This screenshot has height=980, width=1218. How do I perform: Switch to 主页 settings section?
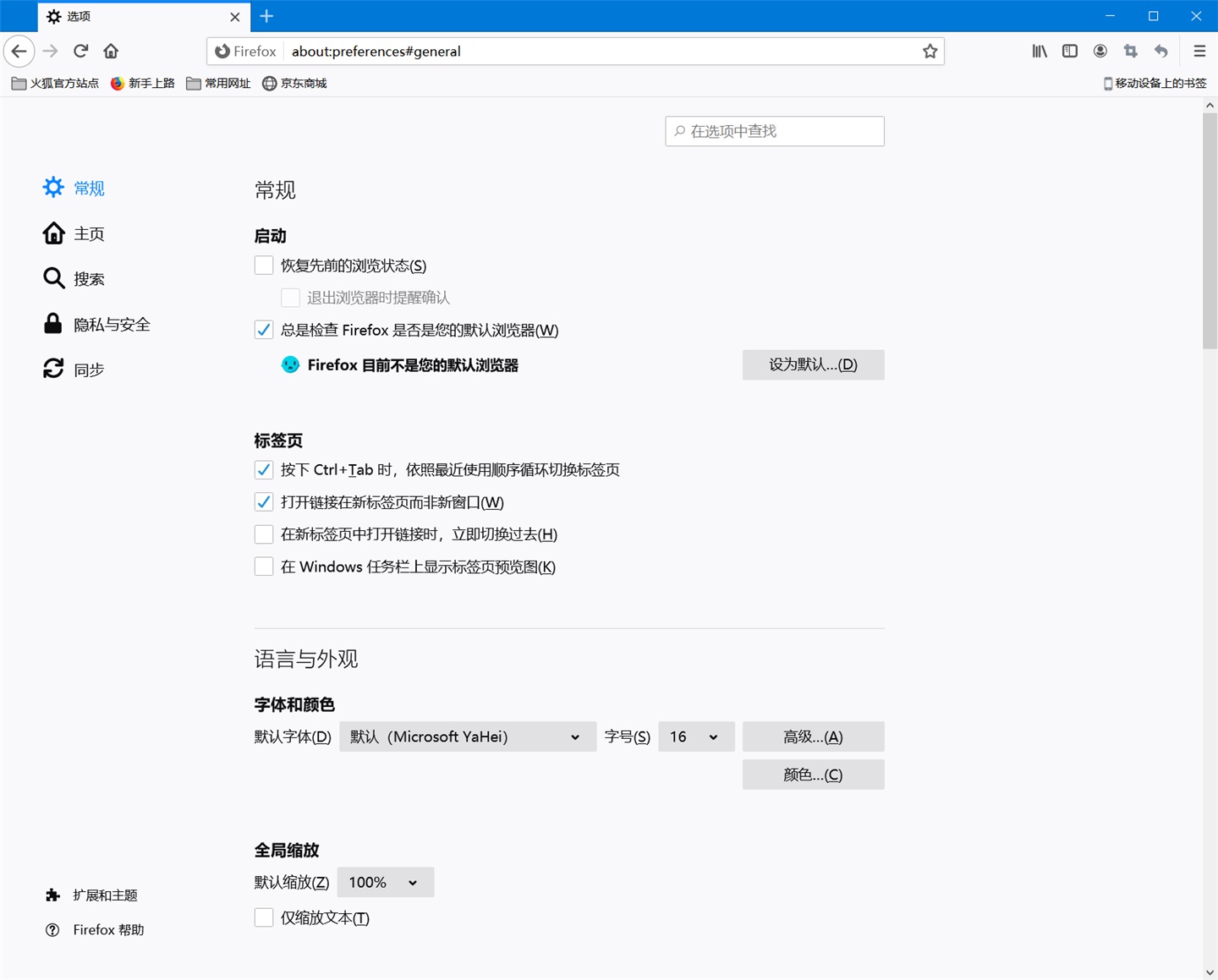pos(89,233)
